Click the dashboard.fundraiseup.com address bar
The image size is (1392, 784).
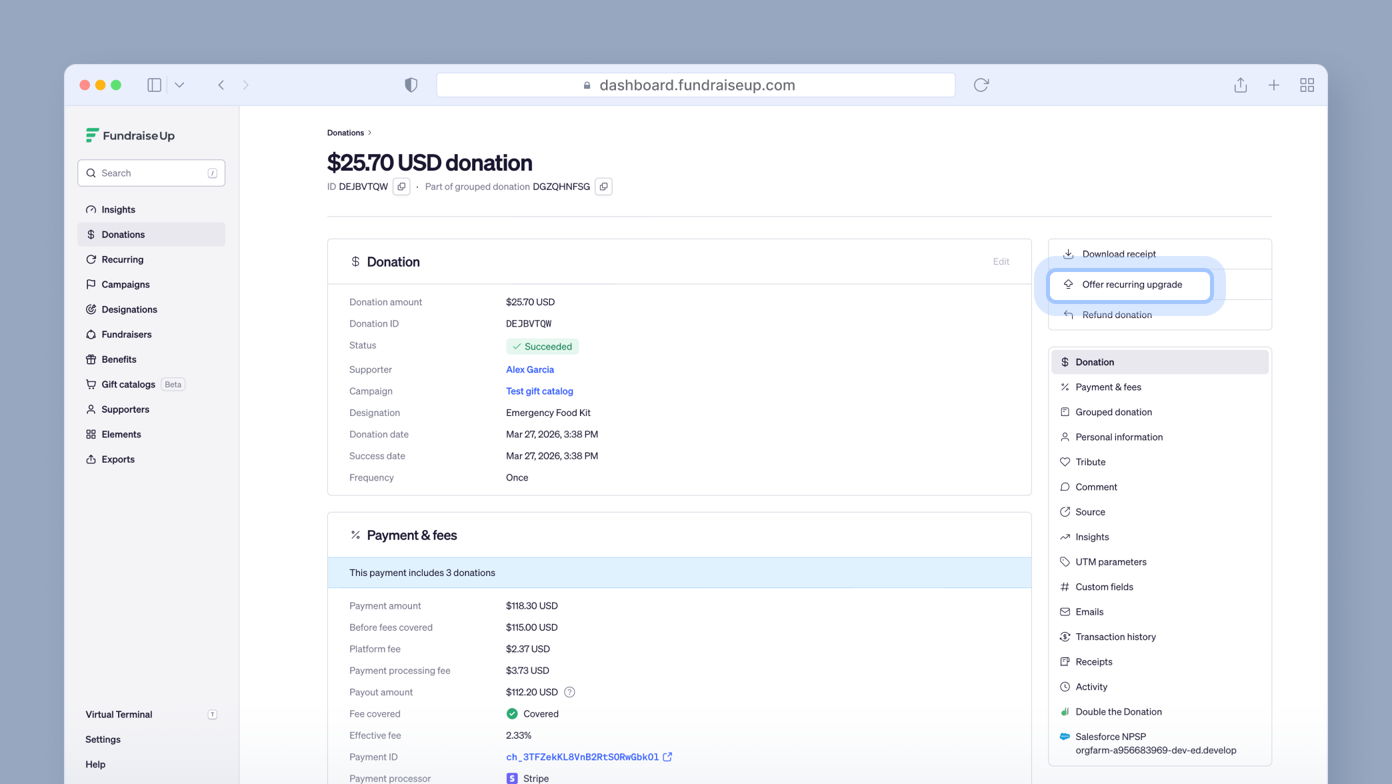tap(696, 85)
